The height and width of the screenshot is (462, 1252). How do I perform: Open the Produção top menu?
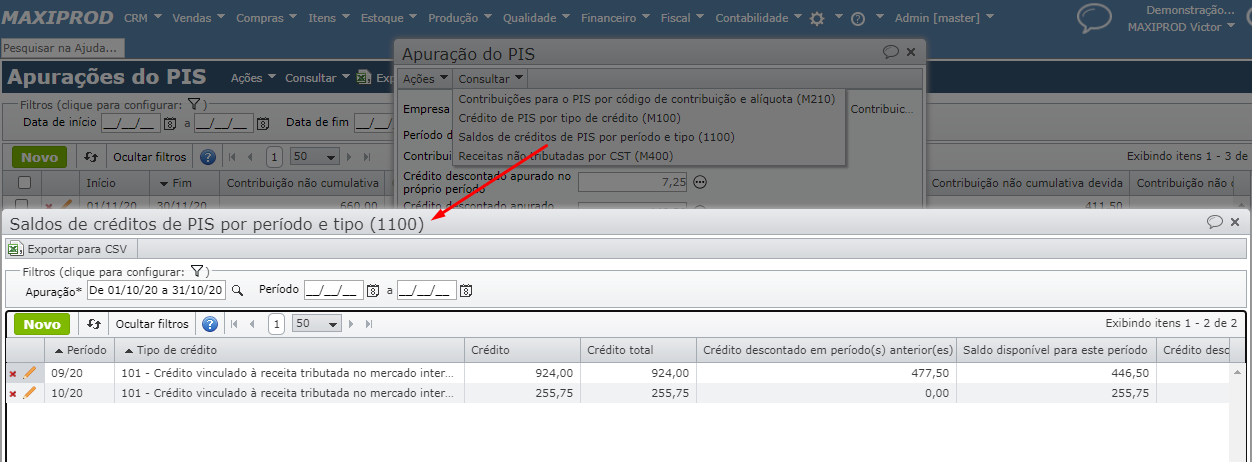(x=461, y=18)
